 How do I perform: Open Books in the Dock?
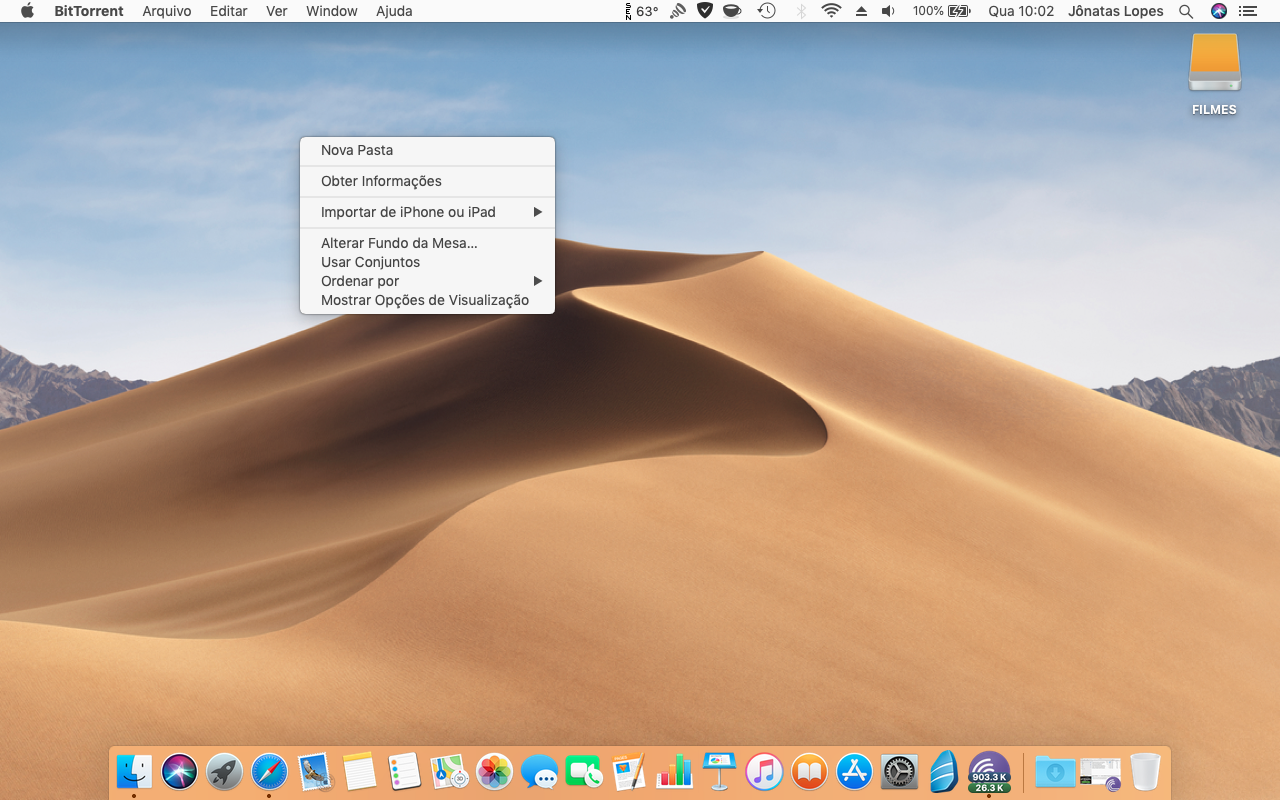click(809, 771)
